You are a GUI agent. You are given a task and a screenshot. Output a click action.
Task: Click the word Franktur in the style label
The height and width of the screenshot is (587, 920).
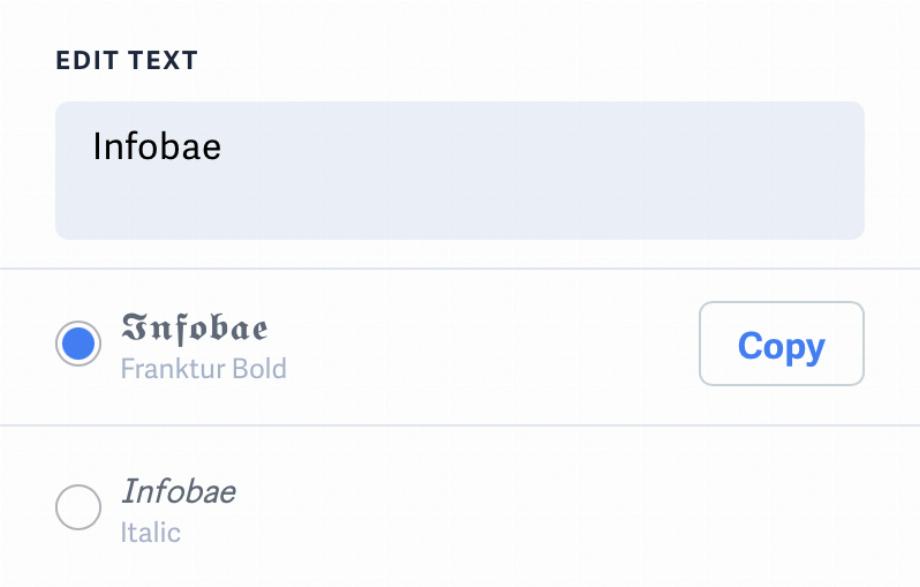tap(174, 369)
